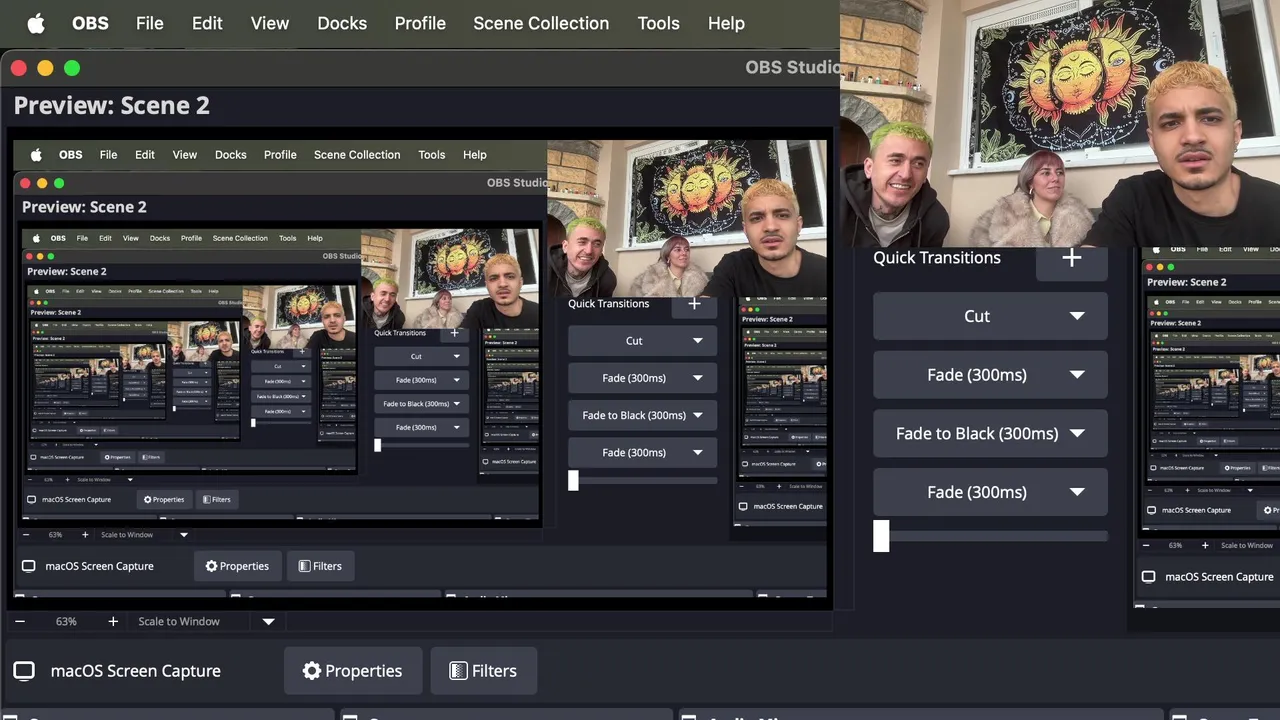Screen dimensions: 1280x720
Task: Click the arrow next to main Scale to Window
Action: pyautogui.click(x=268, y=621)
